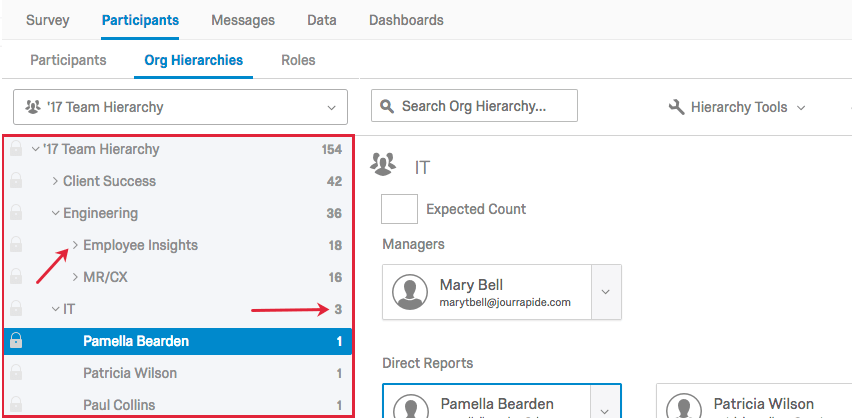
Task: Click Mary Bell's avatar icon
Action: pos(410,292)
